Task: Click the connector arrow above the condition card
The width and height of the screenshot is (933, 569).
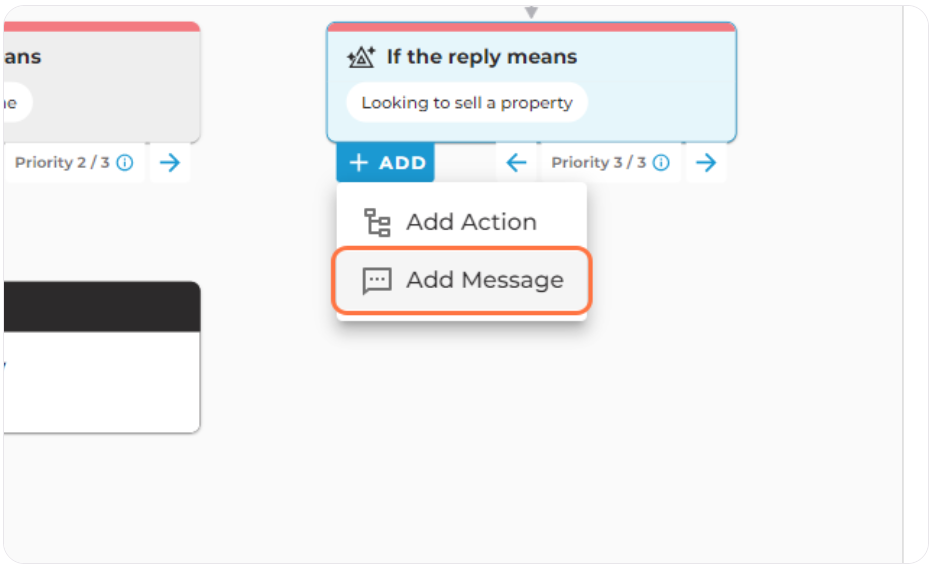Action: 531,12
